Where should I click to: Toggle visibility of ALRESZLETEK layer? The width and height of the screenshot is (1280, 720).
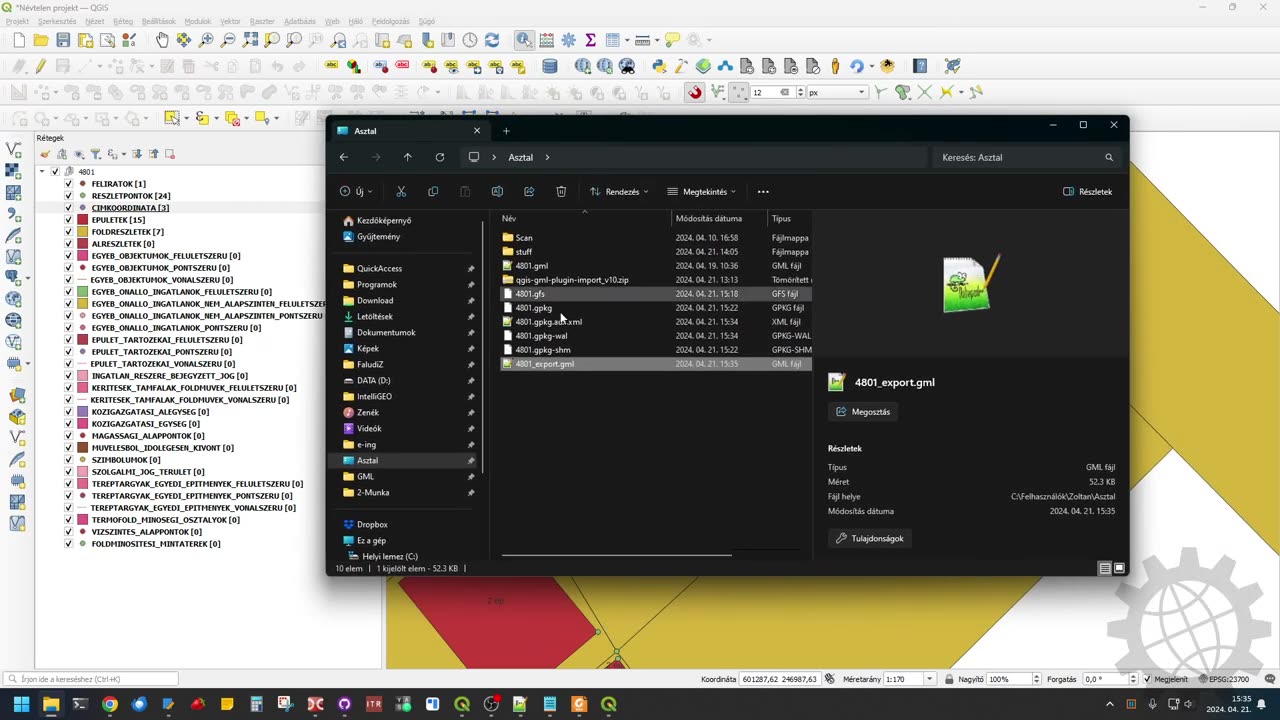click(x=68, y=244)
